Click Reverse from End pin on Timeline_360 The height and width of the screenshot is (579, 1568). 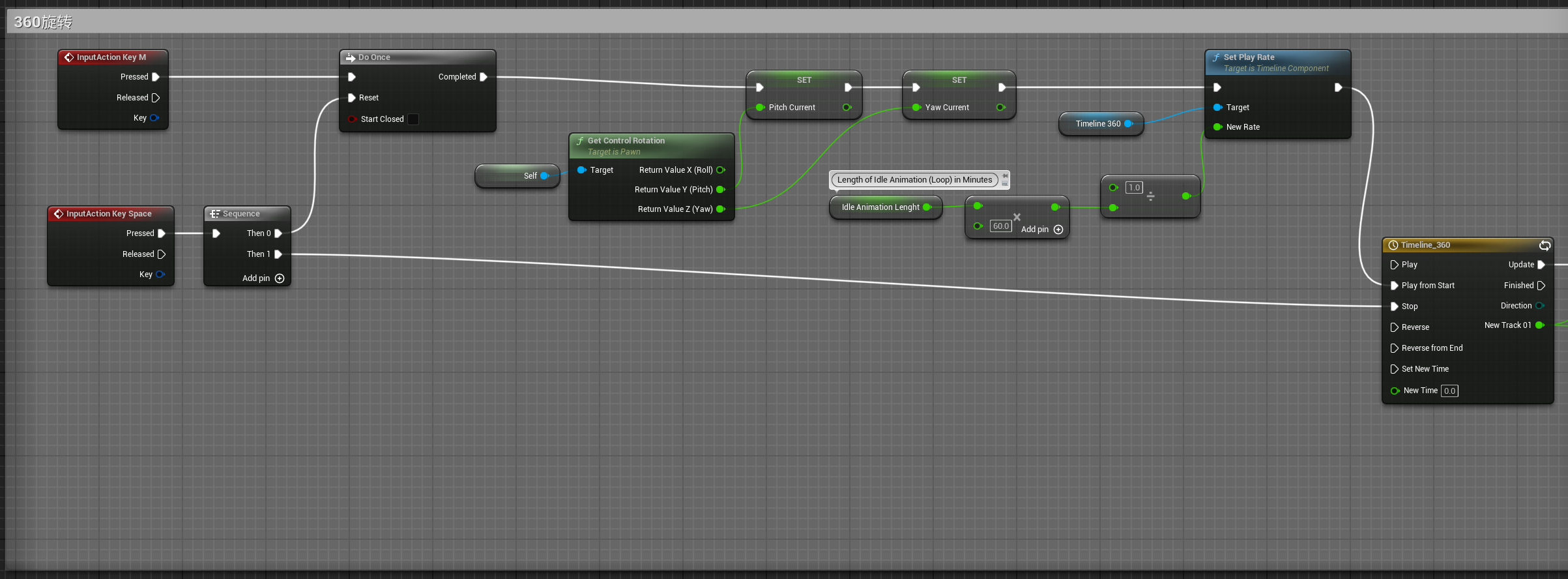(1395, 348)
